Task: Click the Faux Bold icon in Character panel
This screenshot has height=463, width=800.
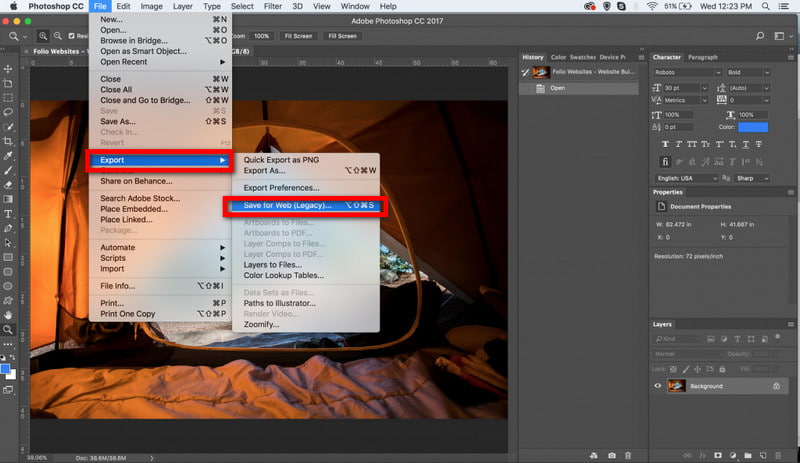Action: click(663, 145)
